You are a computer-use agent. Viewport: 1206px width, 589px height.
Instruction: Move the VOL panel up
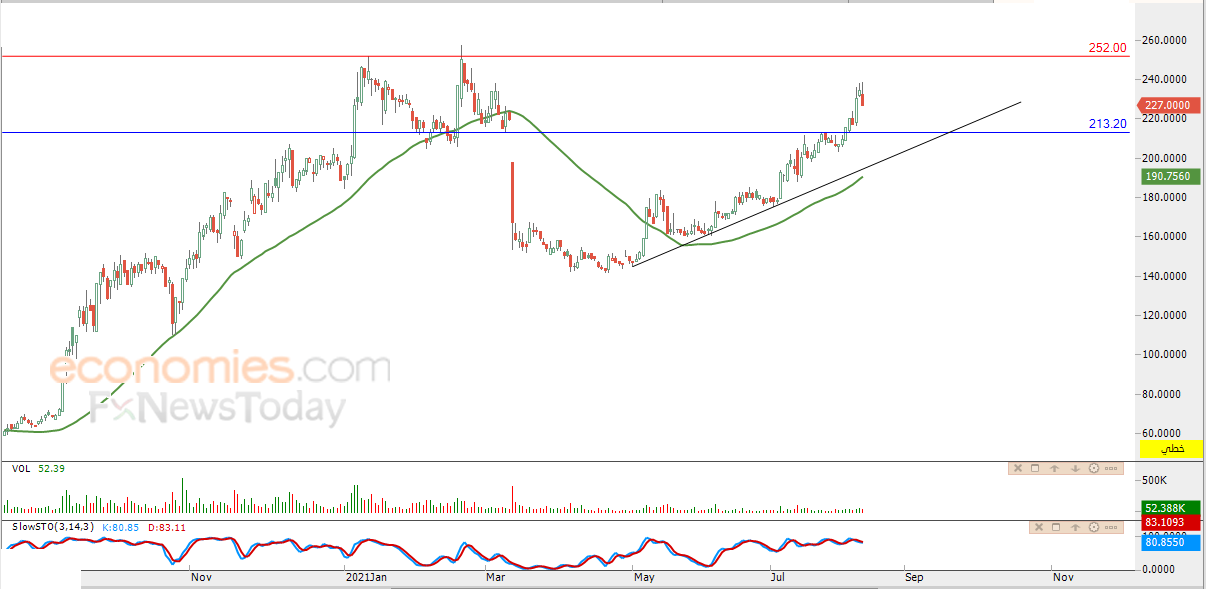click(1055, 468)
